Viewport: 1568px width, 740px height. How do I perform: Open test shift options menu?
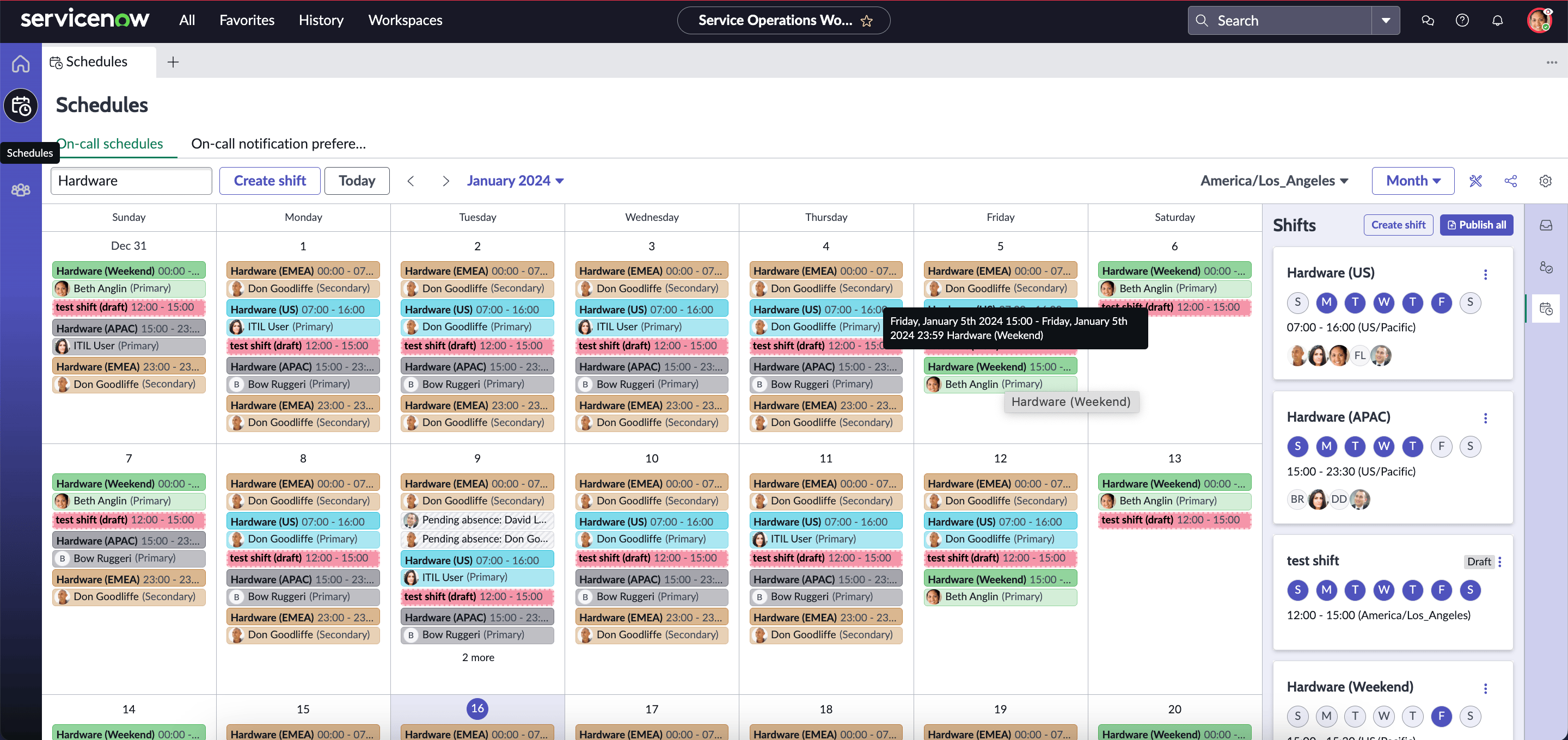(1500, 562)
